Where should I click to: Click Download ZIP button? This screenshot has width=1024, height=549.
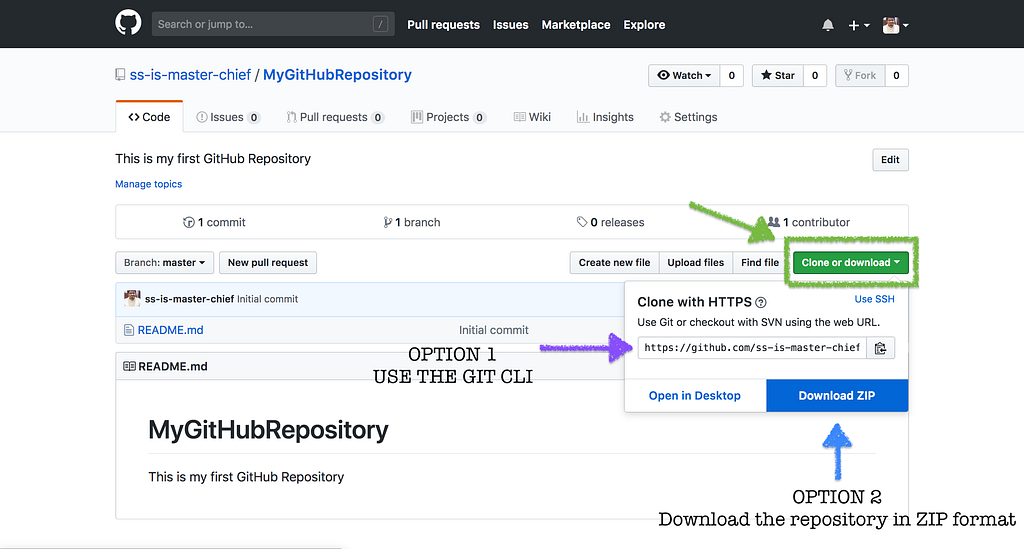tap(837, 396)
